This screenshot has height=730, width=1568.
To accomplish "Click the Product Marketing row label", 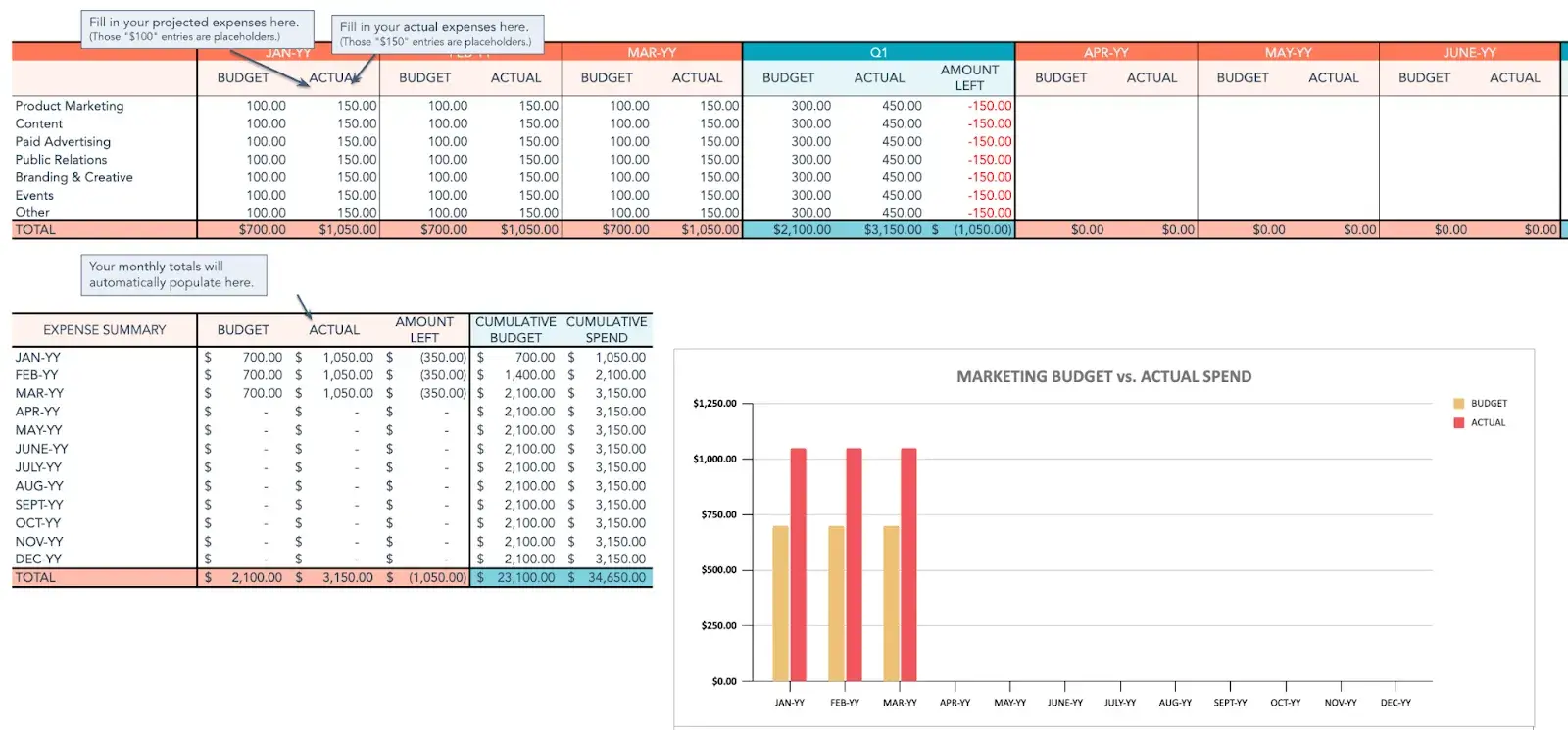I will pos(70,106).
